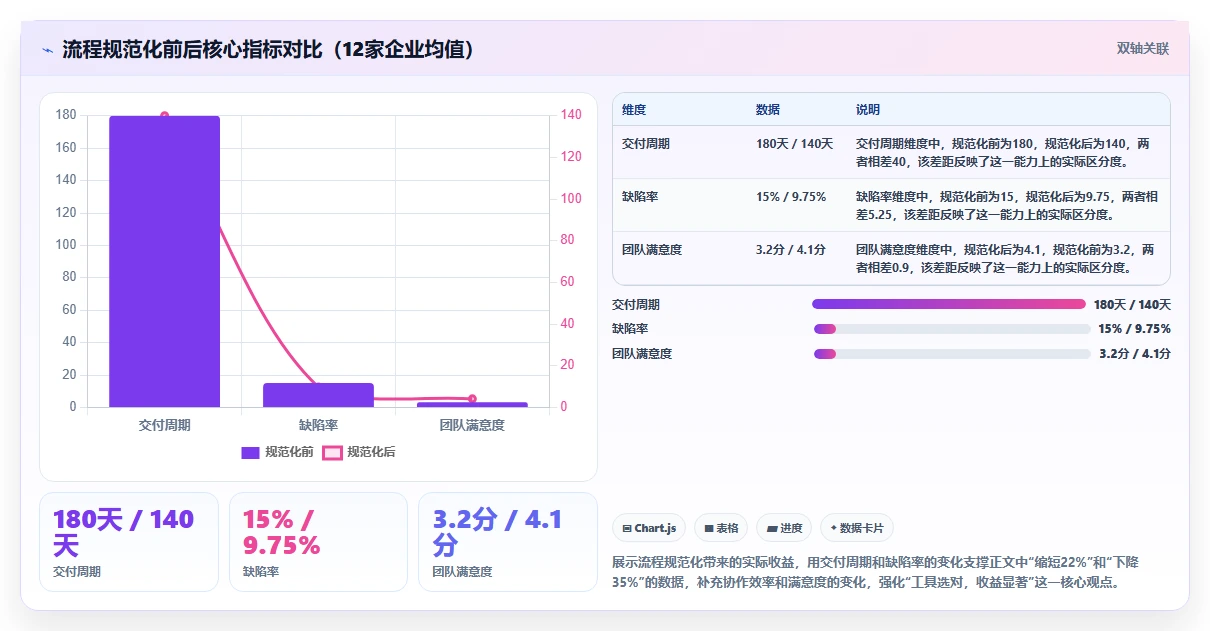
Task: Click the lightning icon before the title
Action: (48, 50)
